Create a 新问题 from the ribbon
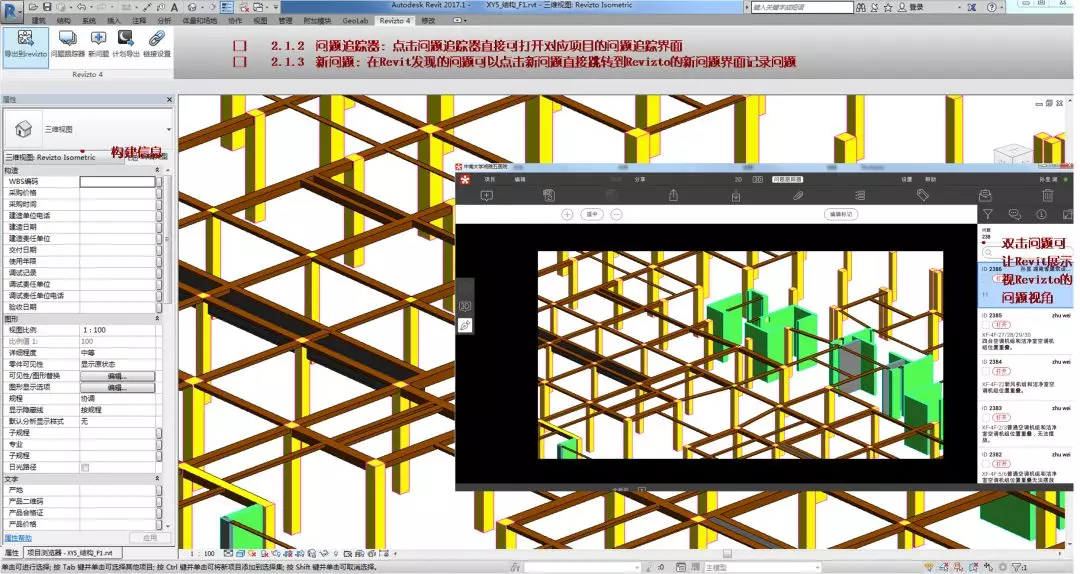This screenshot has height=574, width=1080. point(98,43)
